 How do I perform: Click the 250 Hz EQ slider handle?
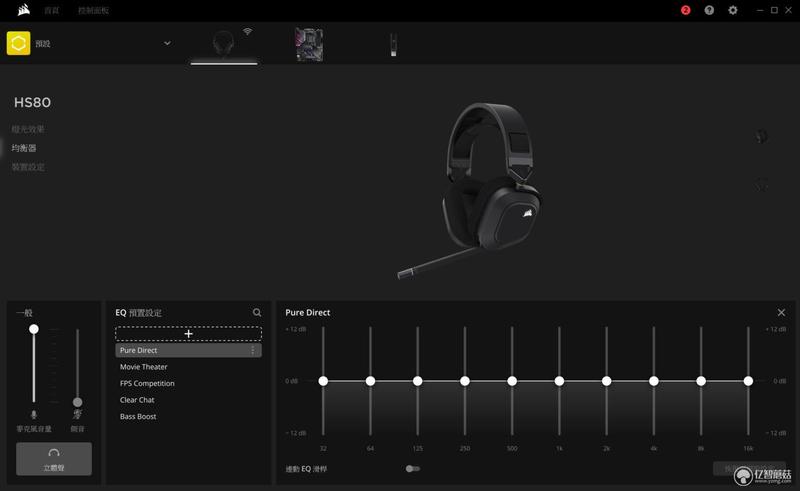click(465, 381)
